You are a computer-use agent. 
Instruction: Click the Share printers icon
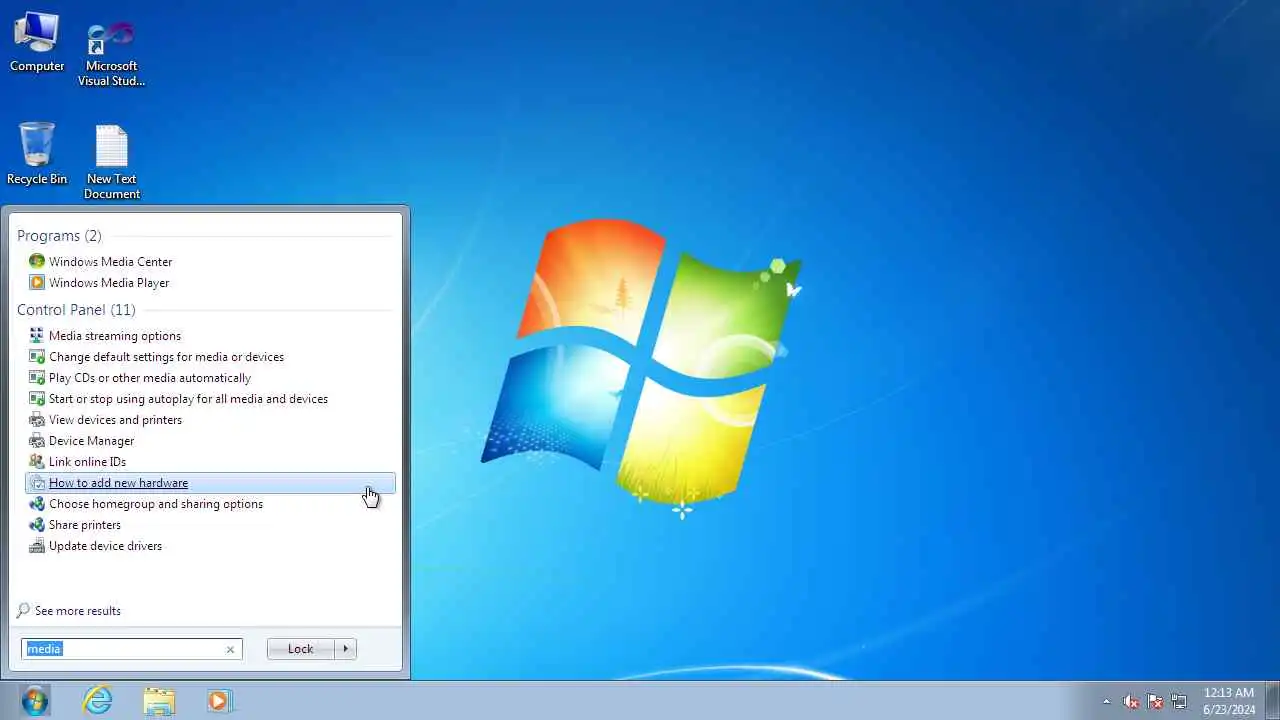(37, 525)
